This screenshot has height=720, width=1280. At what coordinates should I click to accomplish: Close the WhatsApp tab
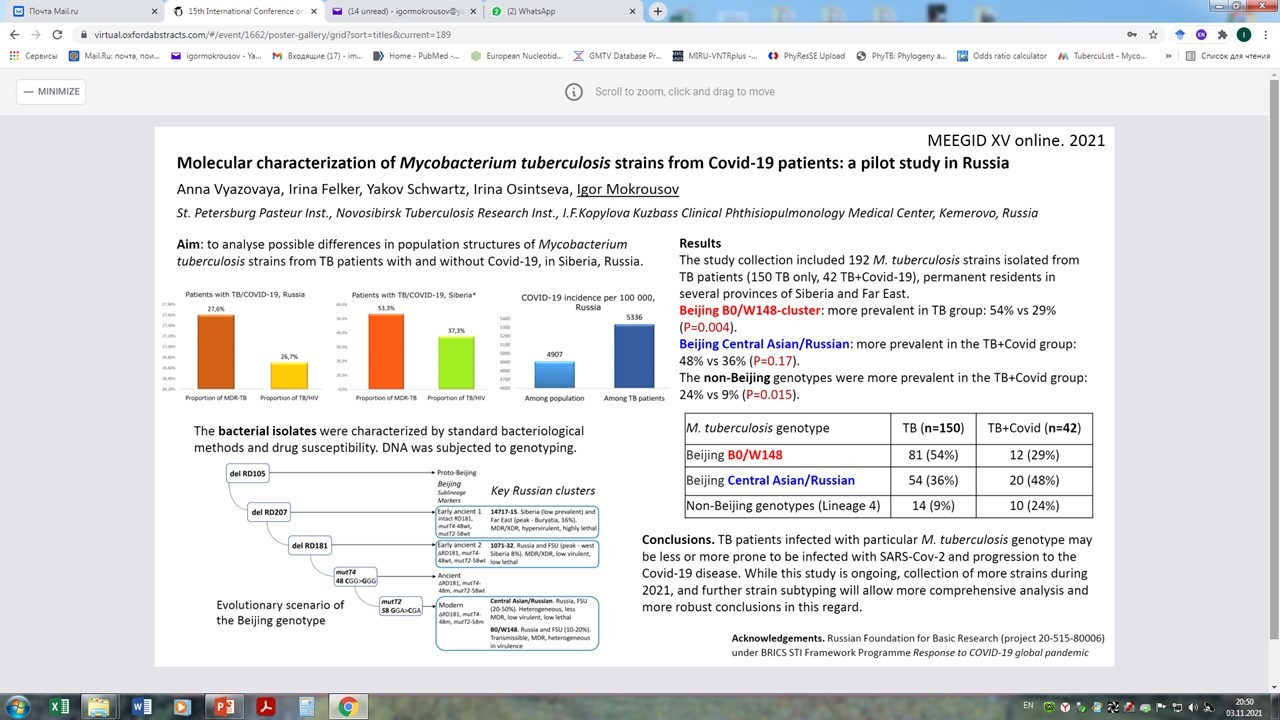632,12
